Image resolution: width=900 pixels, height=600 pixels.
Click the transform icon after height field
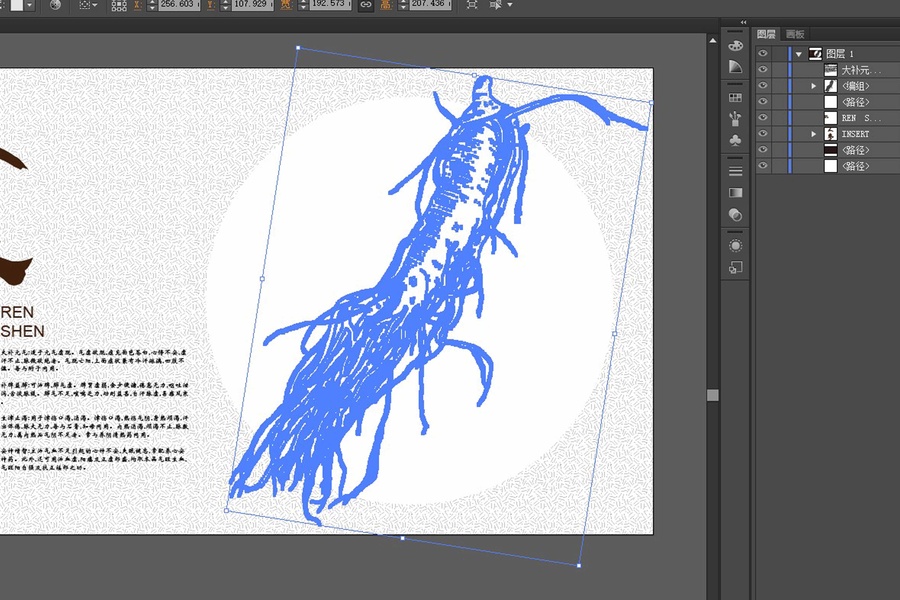pyautogui.click(x=472, y=5)
